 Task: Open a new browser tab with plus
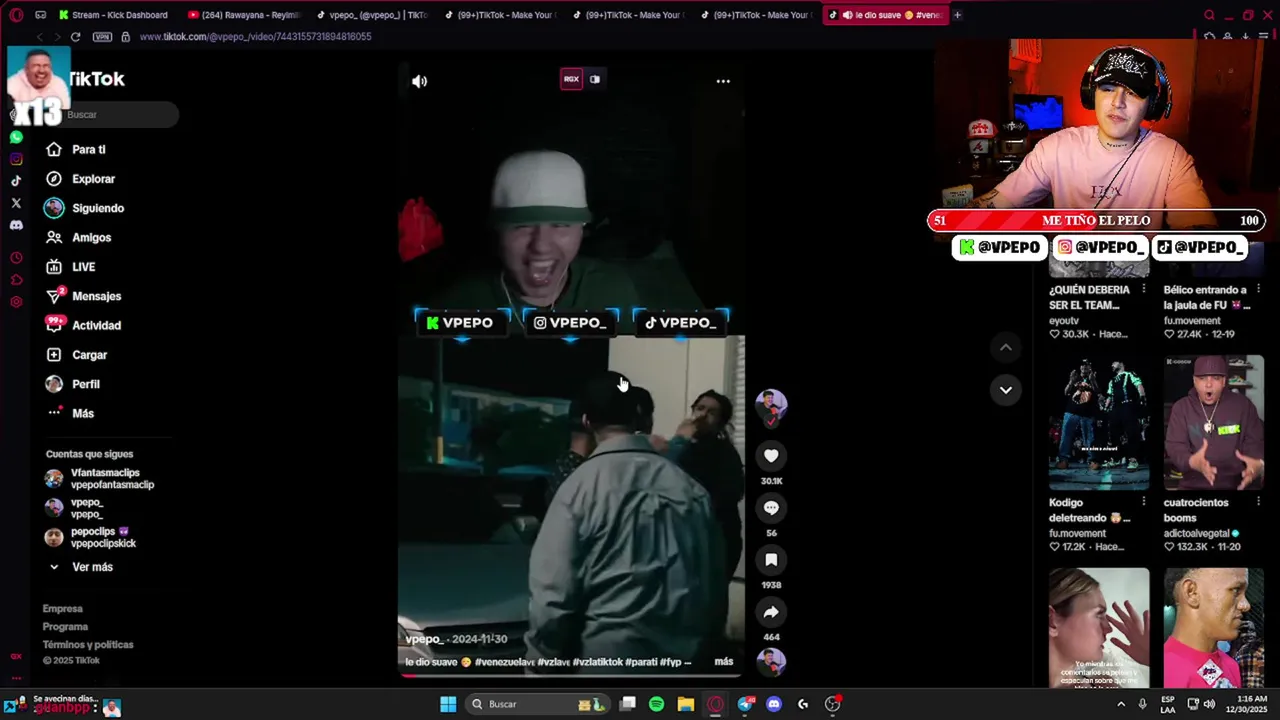pos(957,15)
